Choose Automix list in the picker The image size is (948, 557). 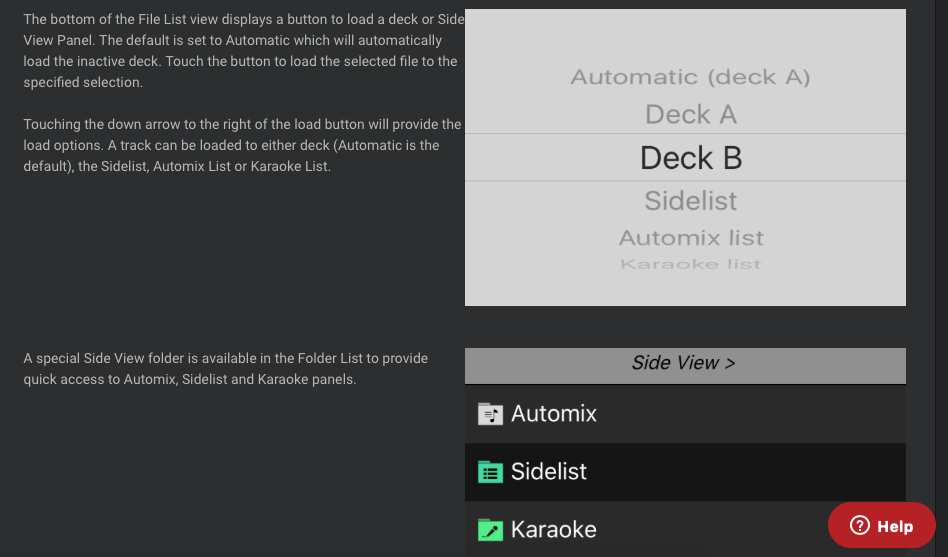(691, 238)
